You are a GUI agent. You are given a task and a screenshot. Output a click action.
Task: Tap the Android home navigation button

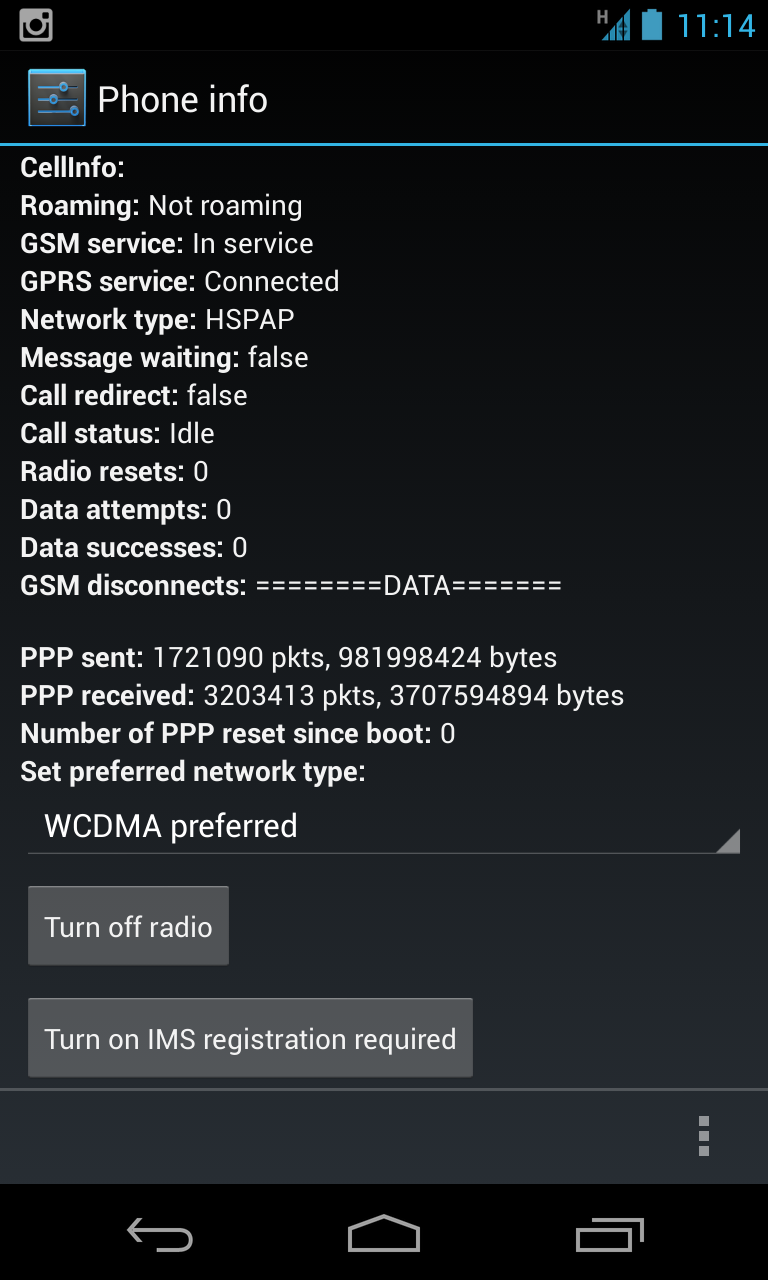coord(384,1234)
